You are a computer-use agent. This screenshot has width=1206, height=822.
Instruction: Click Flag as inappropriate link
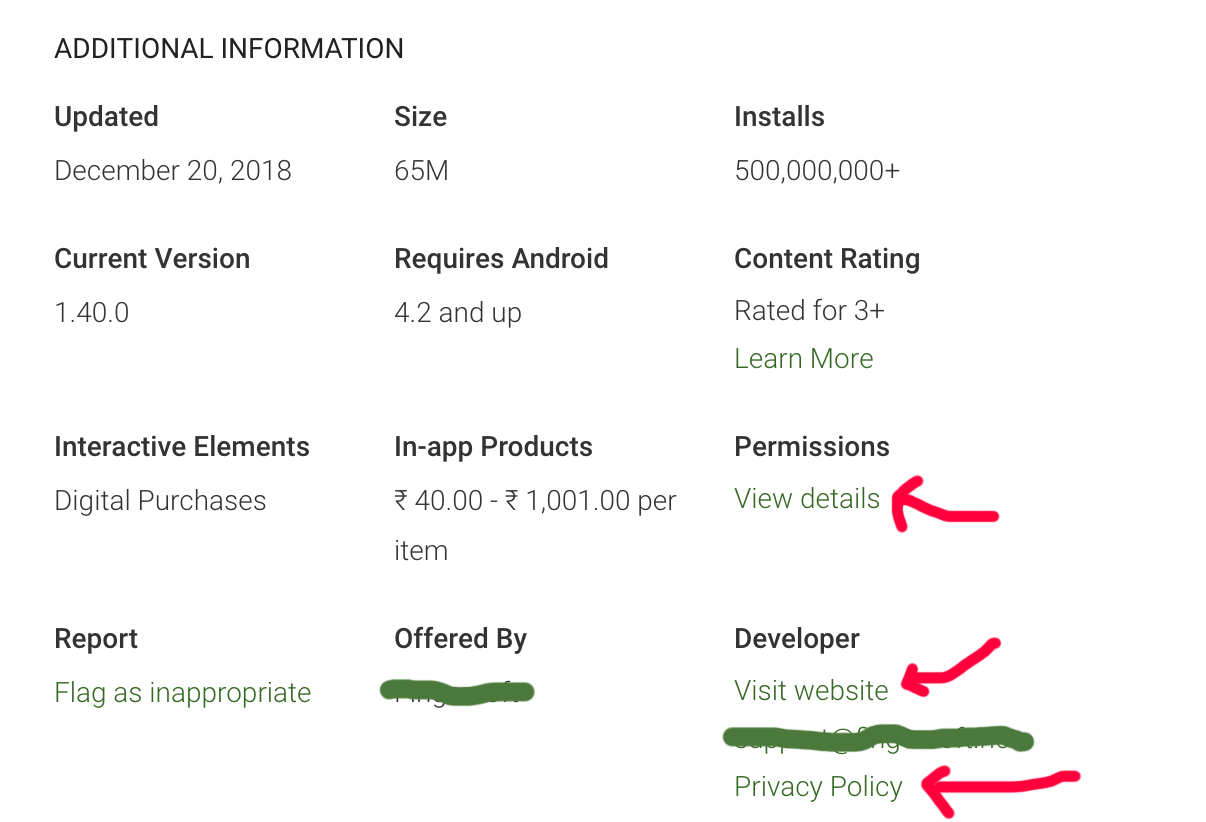click(182, 692)
